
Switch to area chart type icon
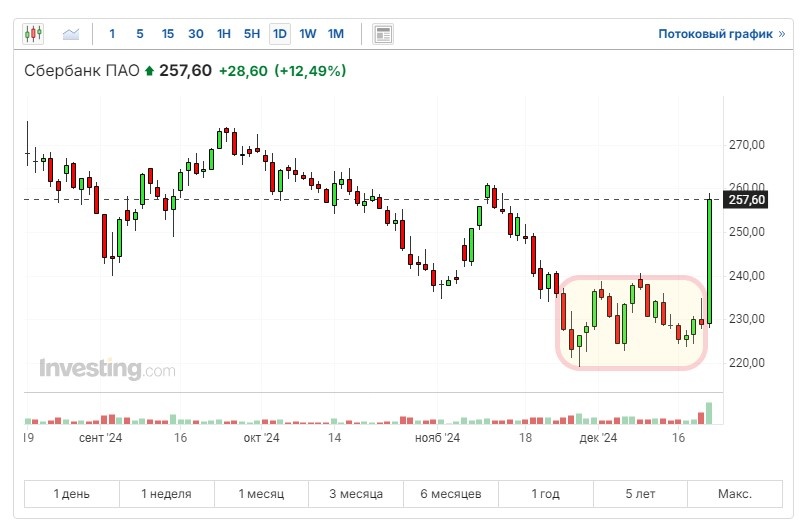point(71,34)
